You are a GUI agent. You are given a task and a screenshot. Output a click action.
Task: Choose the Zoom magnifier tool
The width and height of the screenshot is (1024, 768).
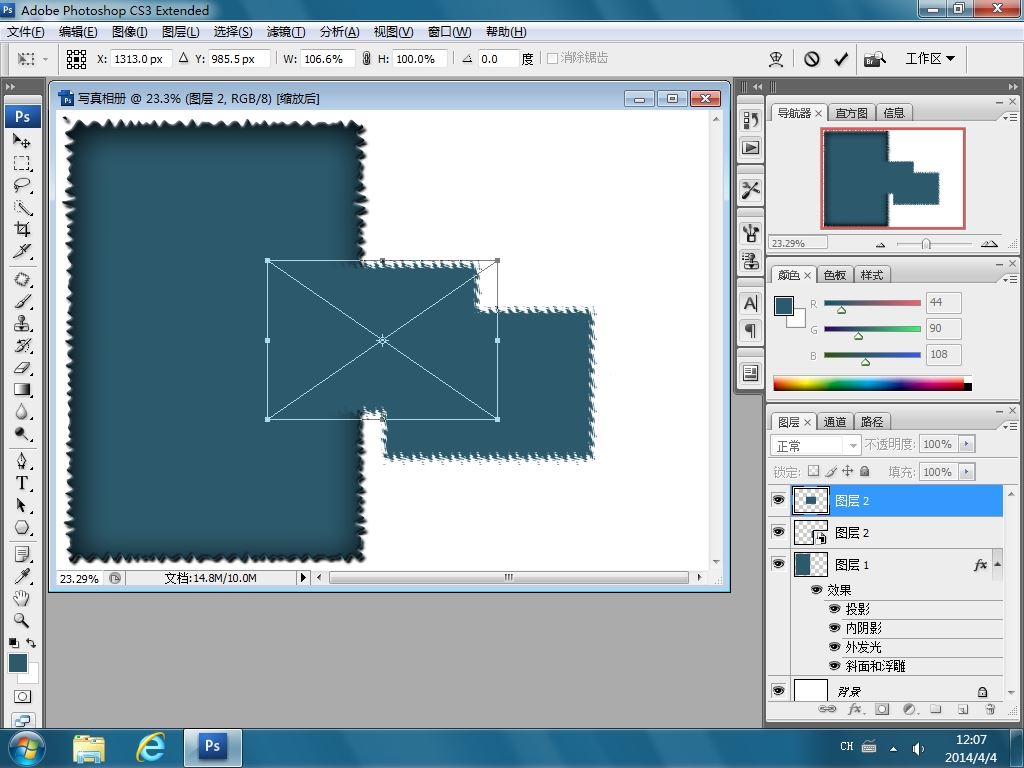[x=22, y=620]
